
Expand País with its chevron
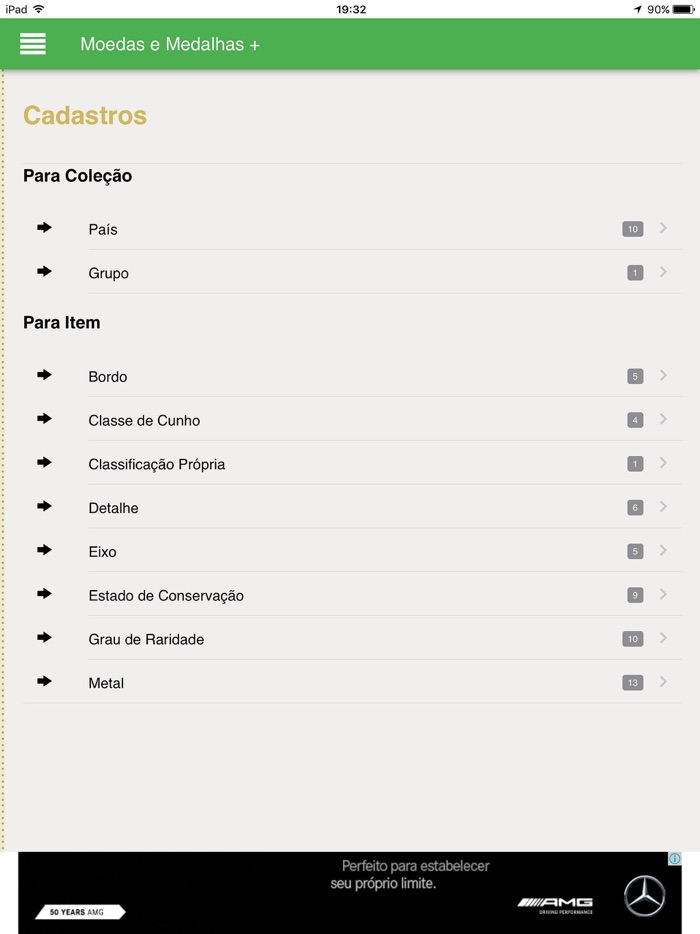[663, 228]
